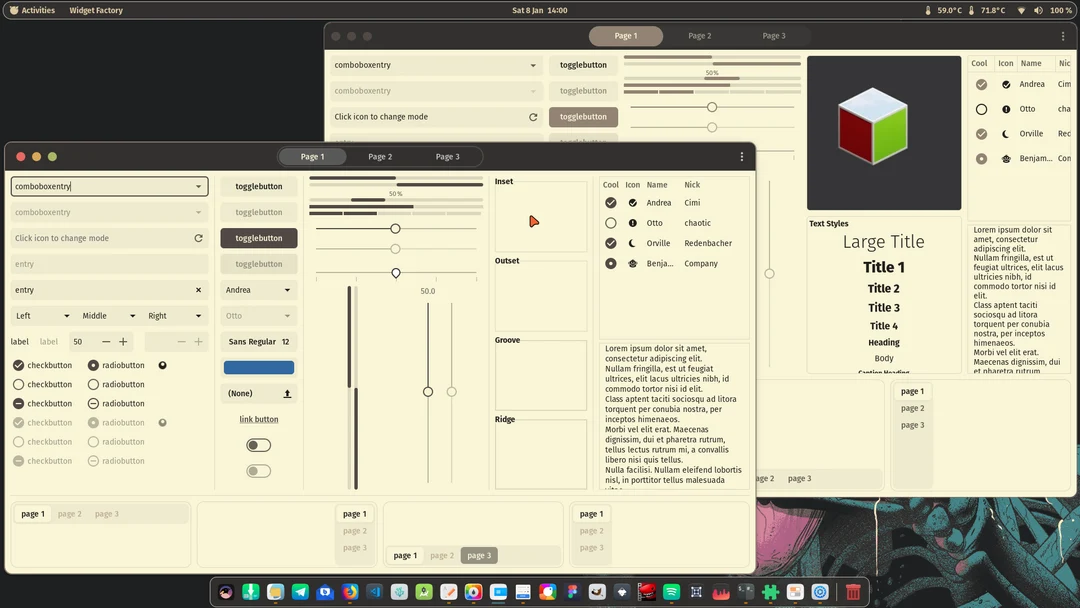Open the Trash icon in the dock
The width and height of the screenshot is (1080, 608).
853,592
